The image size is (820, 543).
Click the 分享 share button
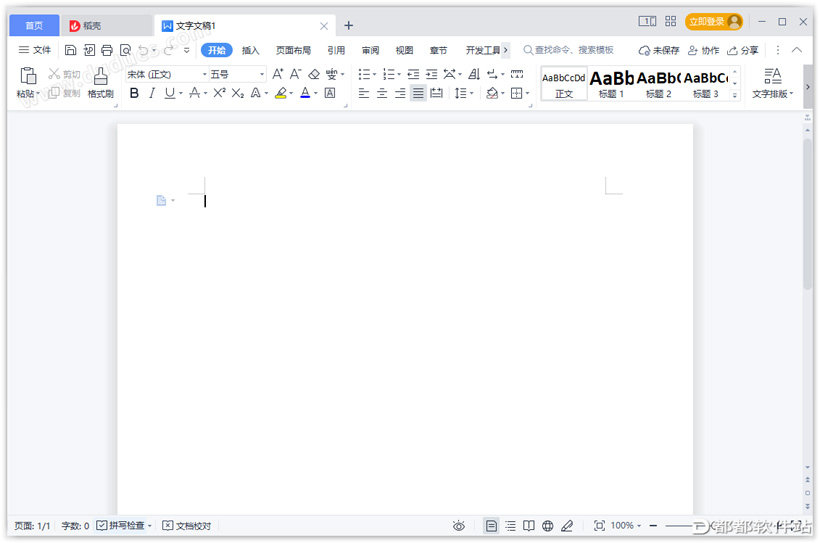[x=743, y=50]
